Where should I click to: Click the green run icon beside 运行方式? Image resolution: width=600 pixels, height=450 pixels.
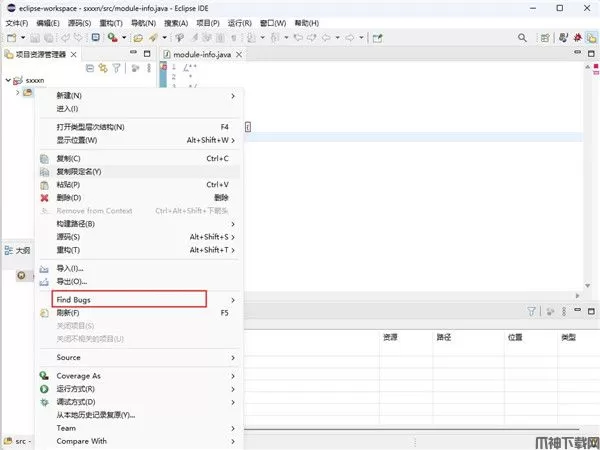tap(44, 388)
